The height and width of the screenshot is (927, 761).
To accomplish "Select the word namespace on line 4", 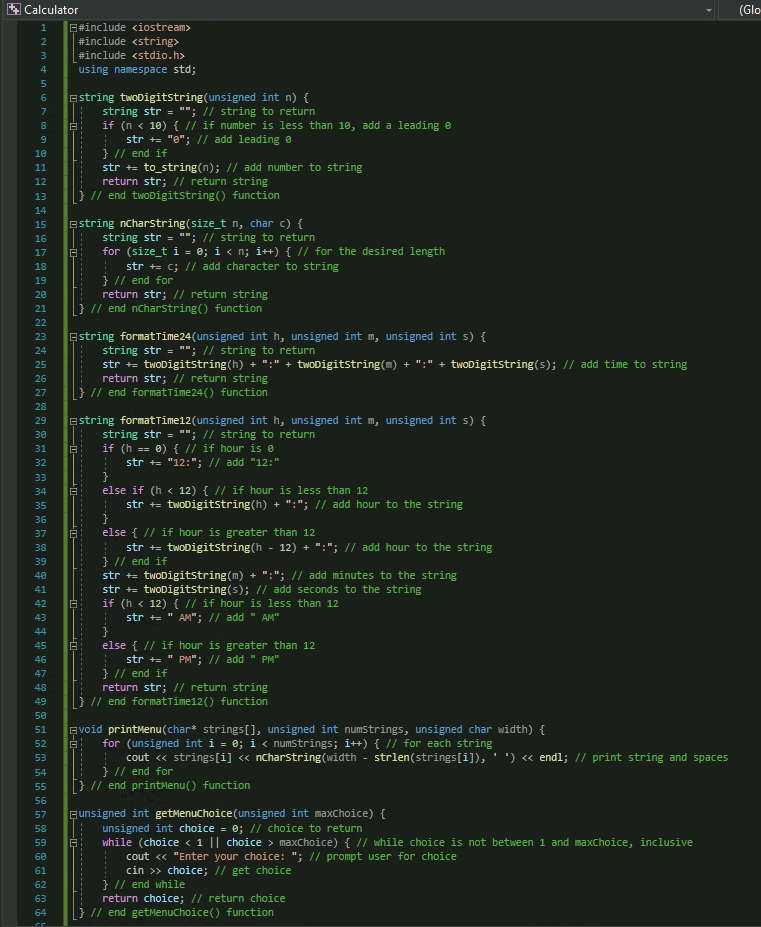I will pos(140,69).
